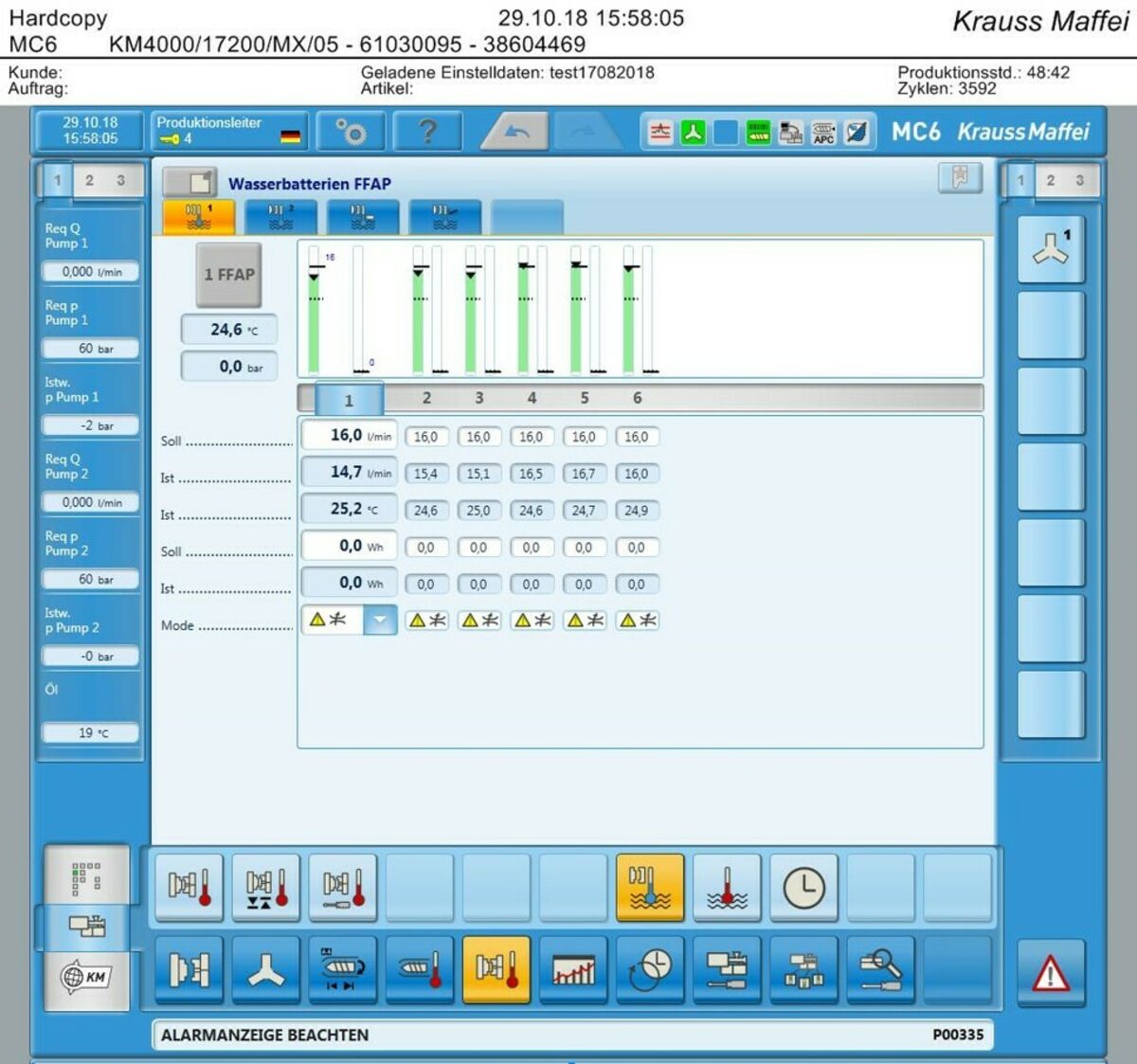This screenshot has width=1137, height=1064.
Task: Open the first mold temperature icon in the submenu row
Action: point(189,887)
